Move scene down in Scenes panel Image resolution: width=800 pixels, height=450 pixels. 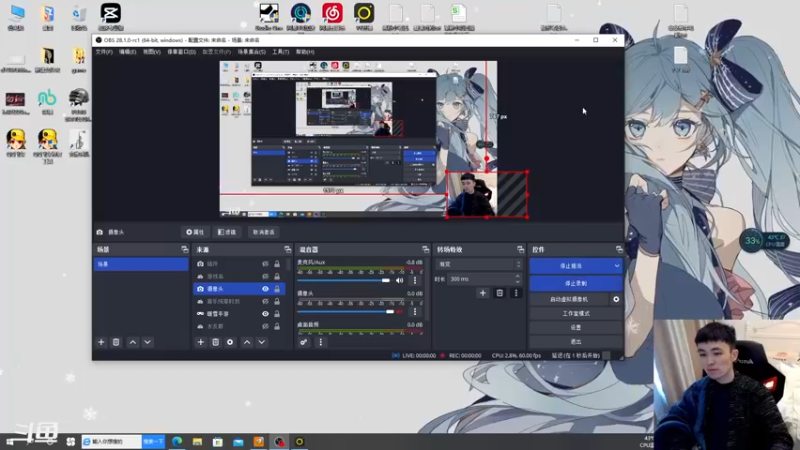(147, 342)
